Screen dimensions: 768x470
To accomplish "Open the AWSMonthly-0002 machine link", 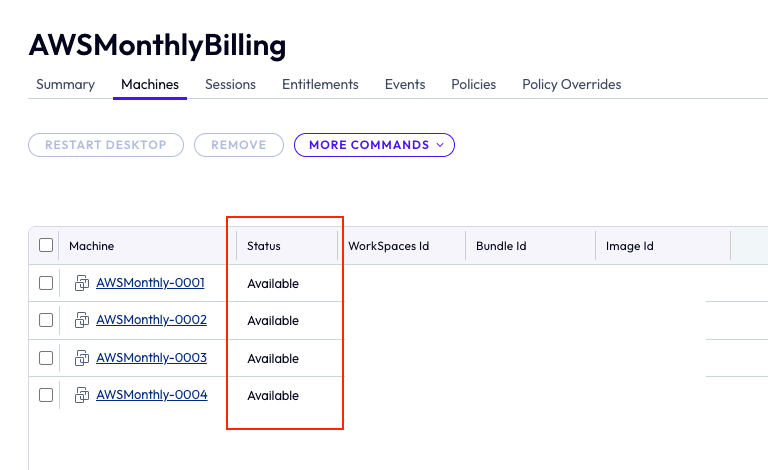I will pos(151,320).
